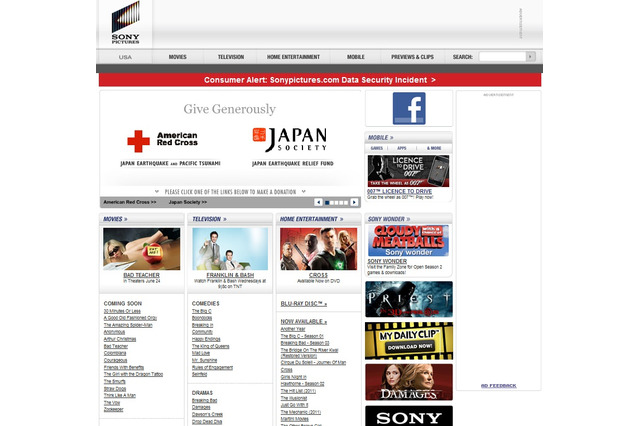Screen dimensions: 640x426
Task: Select the Apps tab in Mobile panel
Action: click(402, 148)
